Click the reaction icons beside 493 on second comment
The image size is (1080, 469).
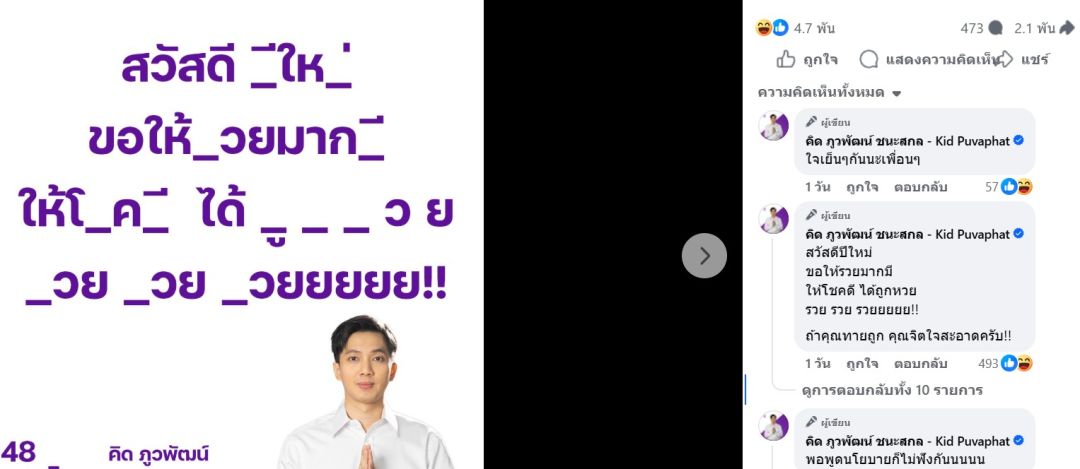click(1017, 363)
